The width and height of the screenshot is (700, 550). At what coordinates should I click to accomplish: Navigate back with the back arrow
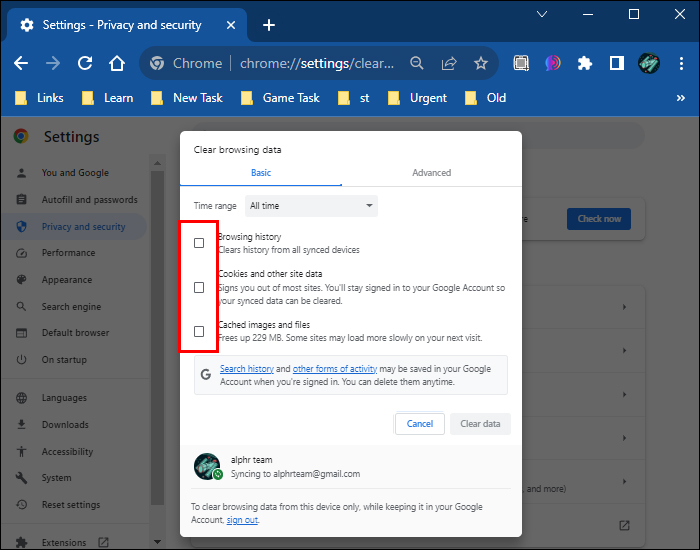pyautogui.click(x=21, y=63)
